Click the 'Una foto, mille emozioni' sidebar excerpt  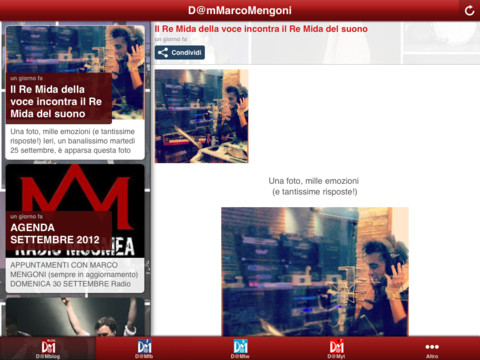click(73, 141)
